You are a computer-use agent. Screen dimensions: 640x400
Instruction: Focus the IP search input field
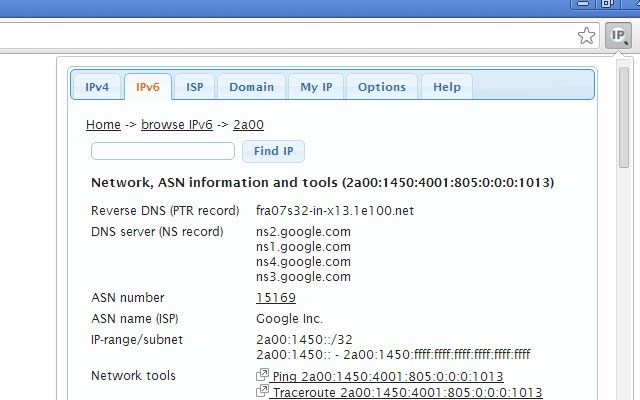point(163,151)
